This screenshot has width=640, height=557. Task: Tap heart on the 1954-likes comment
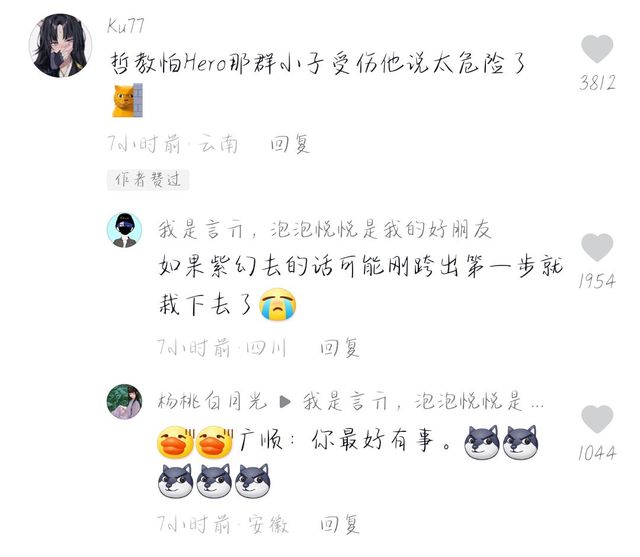597,247
